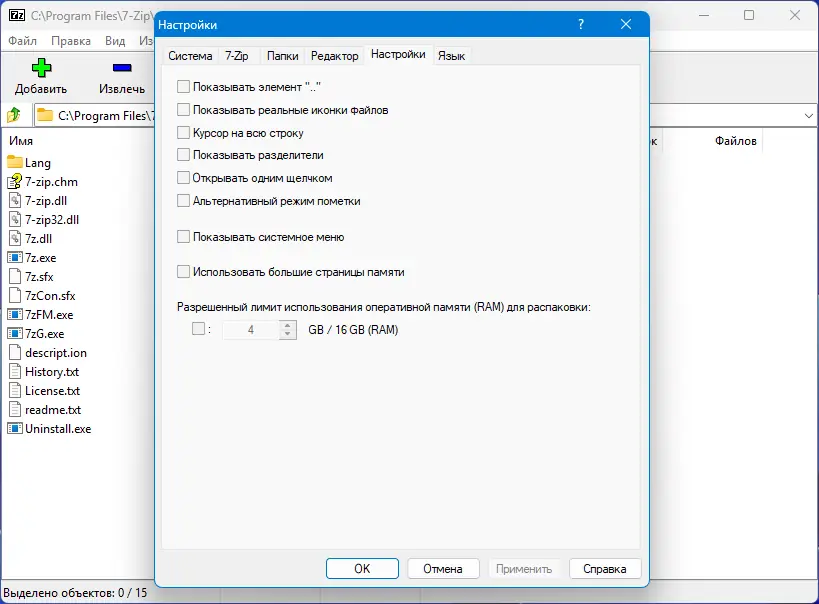Select the descript.ion file icon
Image resolution: width=819 pixels, height=604 pixels.
coord(15,352)
